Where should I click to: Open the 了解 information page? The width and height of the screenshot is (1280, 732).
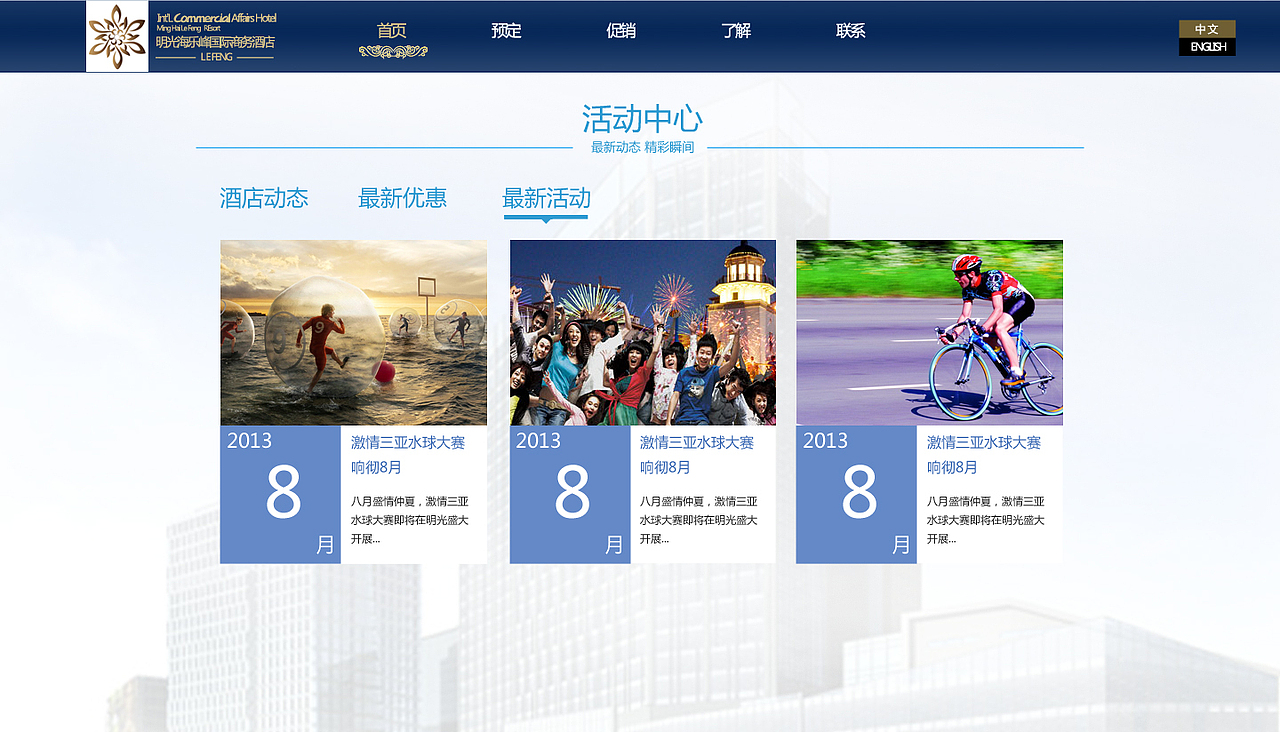[x=736, y=30]
